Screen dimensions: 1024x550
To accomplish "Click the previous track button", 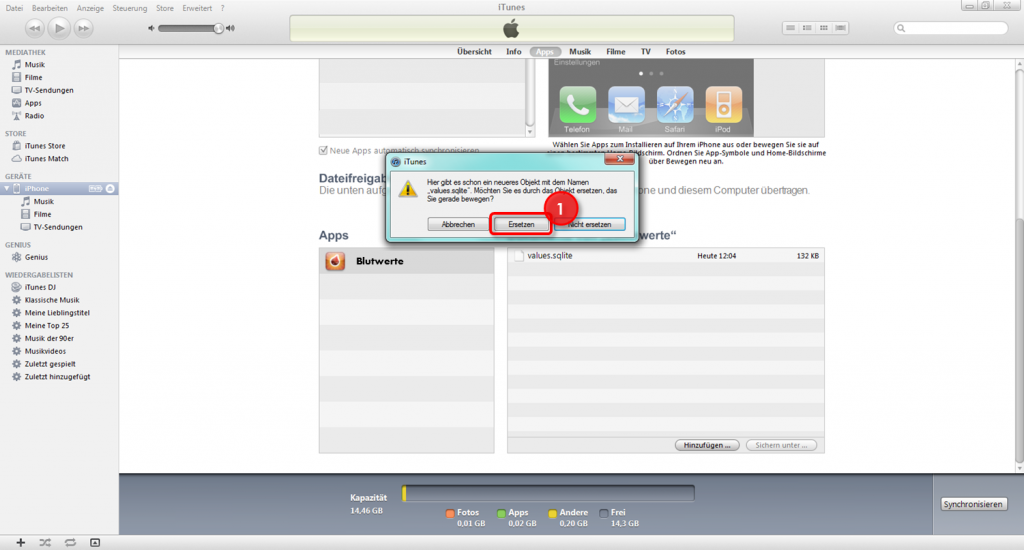I will tap(35, 28).
